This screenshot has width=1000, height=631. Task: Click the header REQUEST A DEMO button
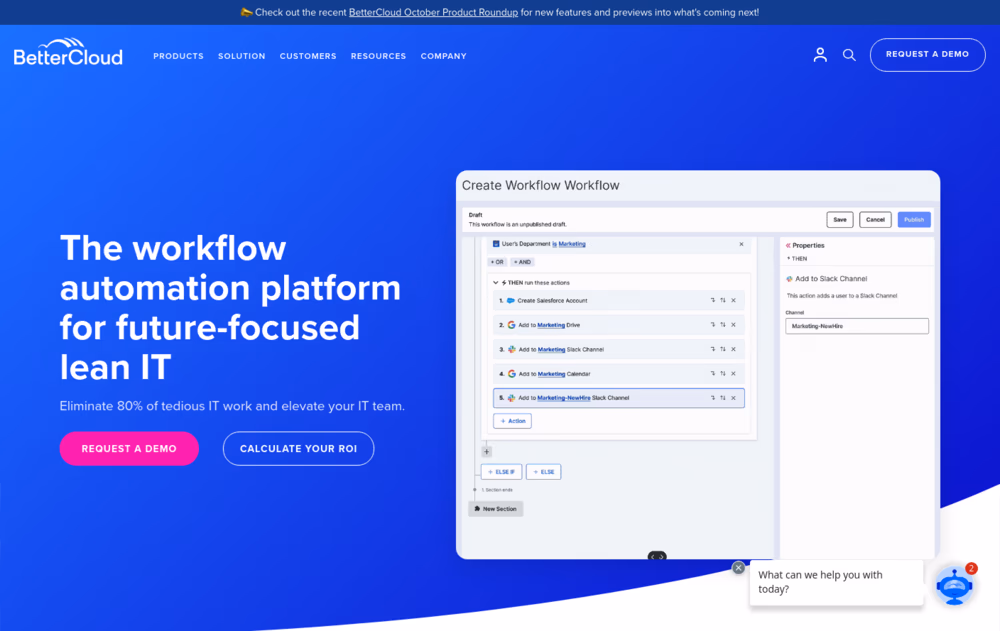pos(927,54)
